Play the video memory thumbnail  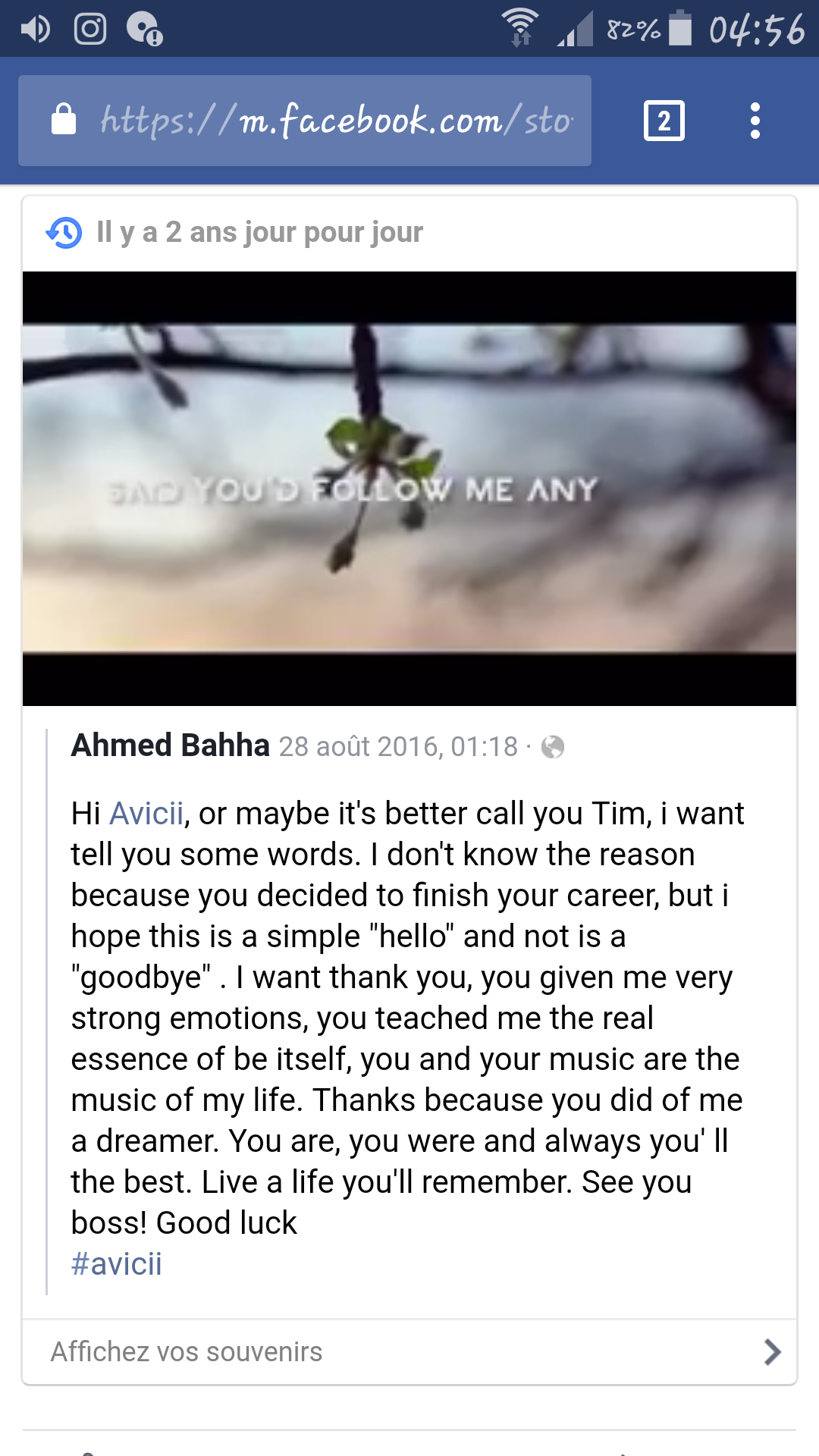pyautogui.click(x=409, y=488)
